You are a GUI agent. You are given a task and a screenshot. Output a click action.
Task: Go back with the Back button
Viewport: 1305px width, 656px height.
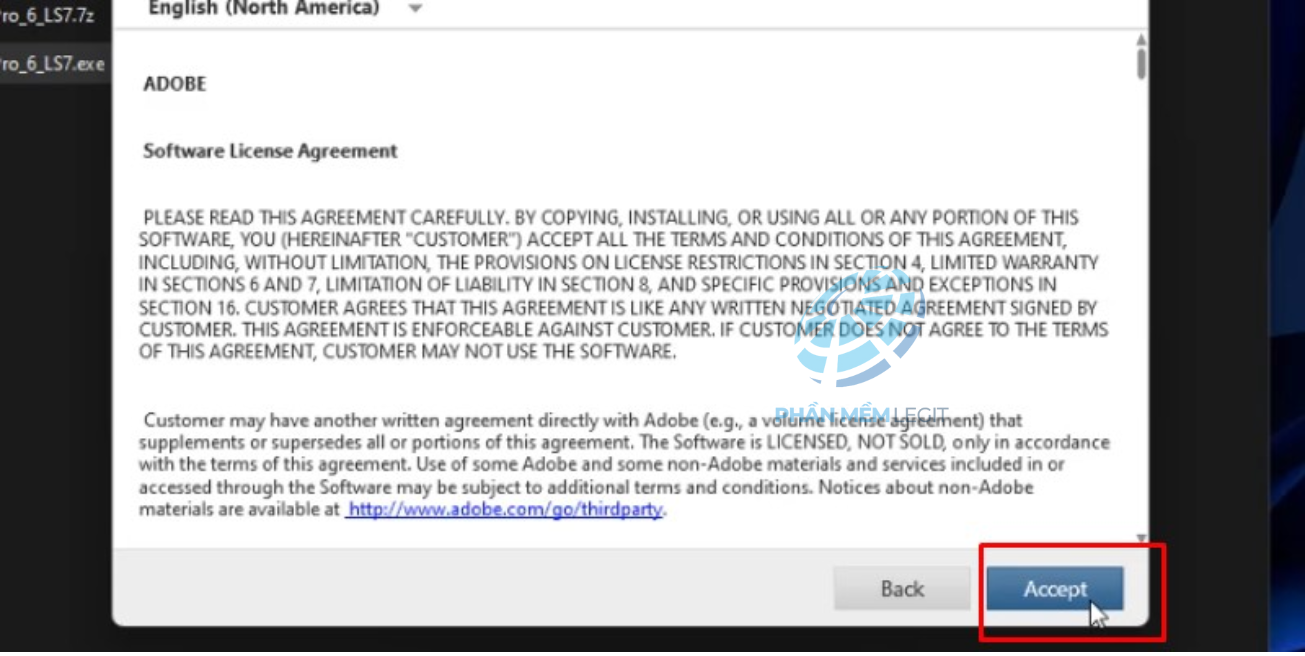point(902,589)
